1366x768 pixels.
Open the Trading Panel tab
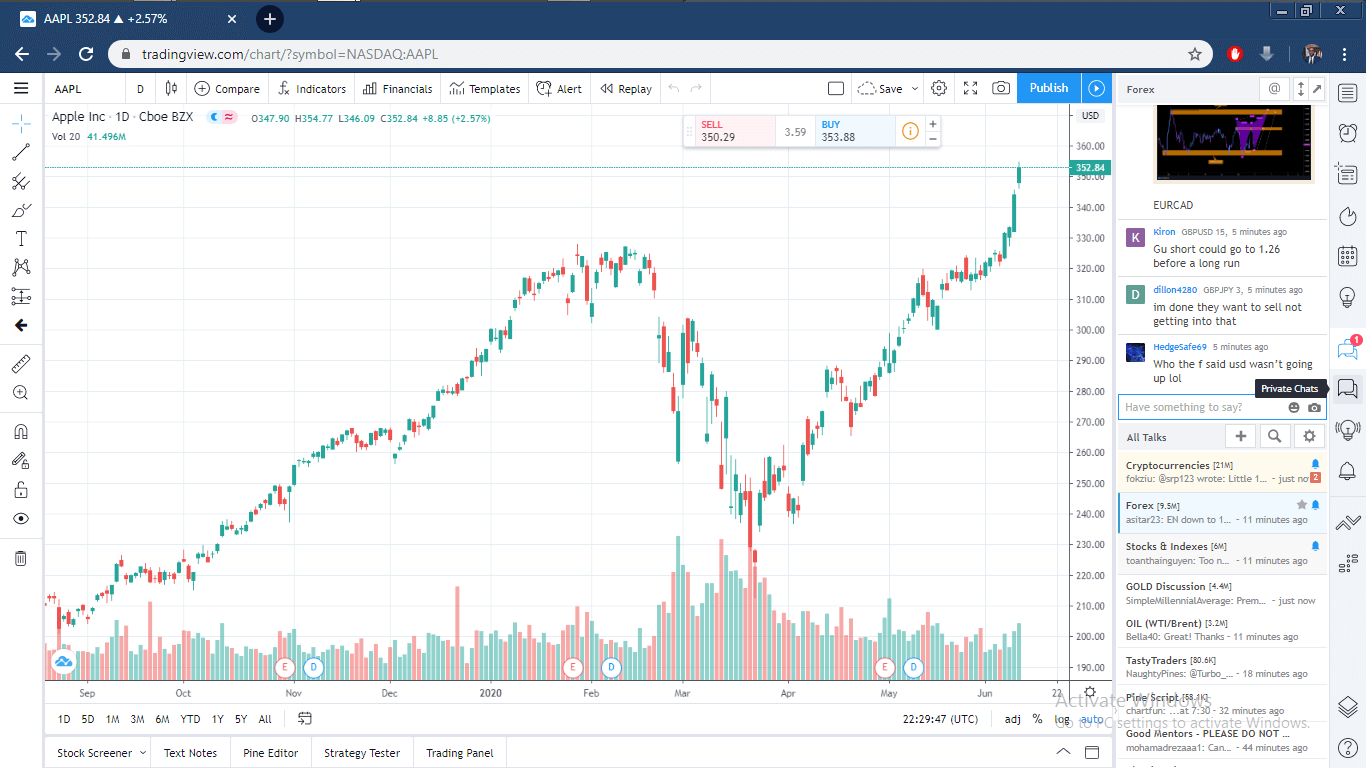[460, 753]
